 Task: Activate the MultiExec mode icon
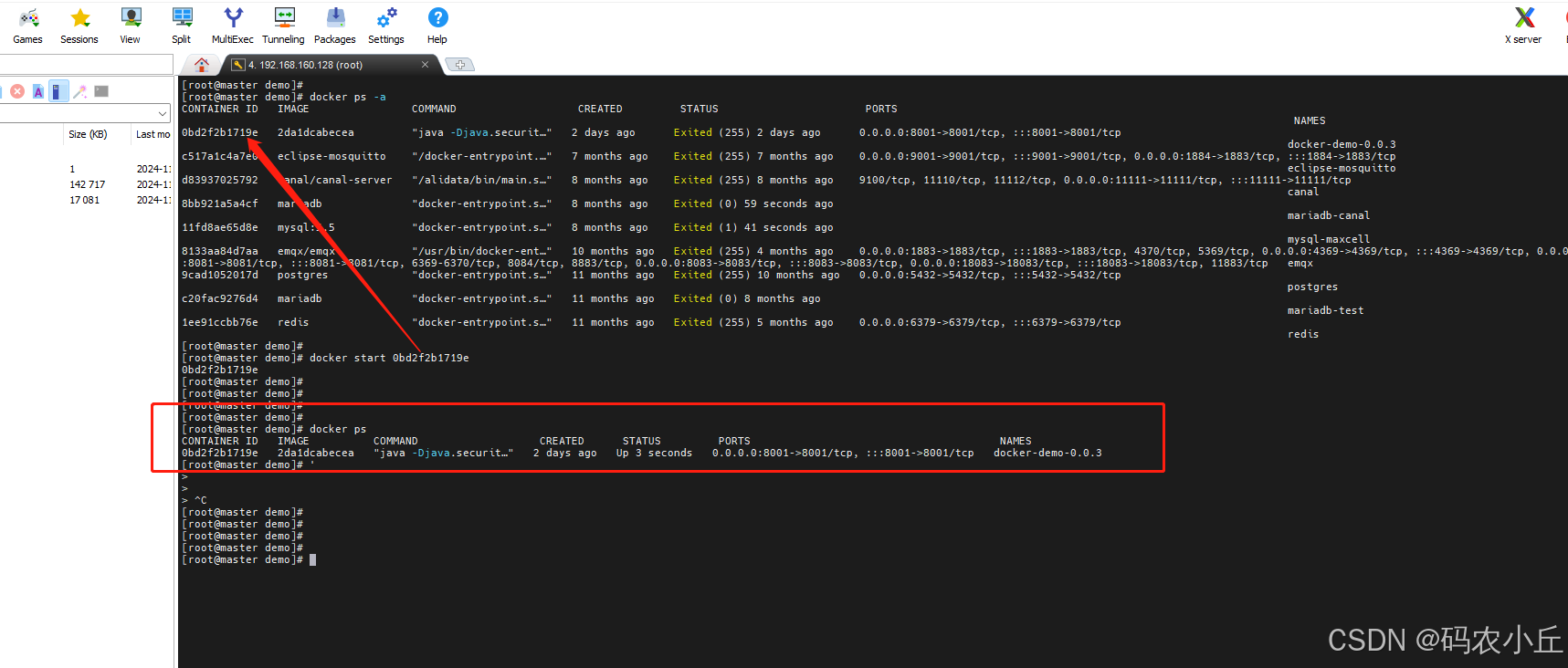pos(233,18)
